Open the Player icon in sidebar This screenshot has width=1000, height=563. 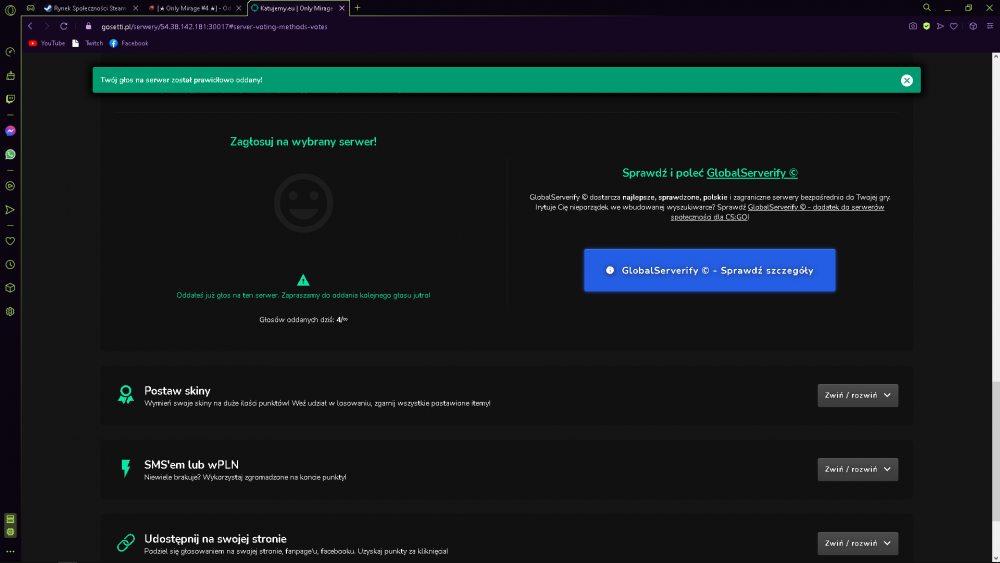(10, 186)
